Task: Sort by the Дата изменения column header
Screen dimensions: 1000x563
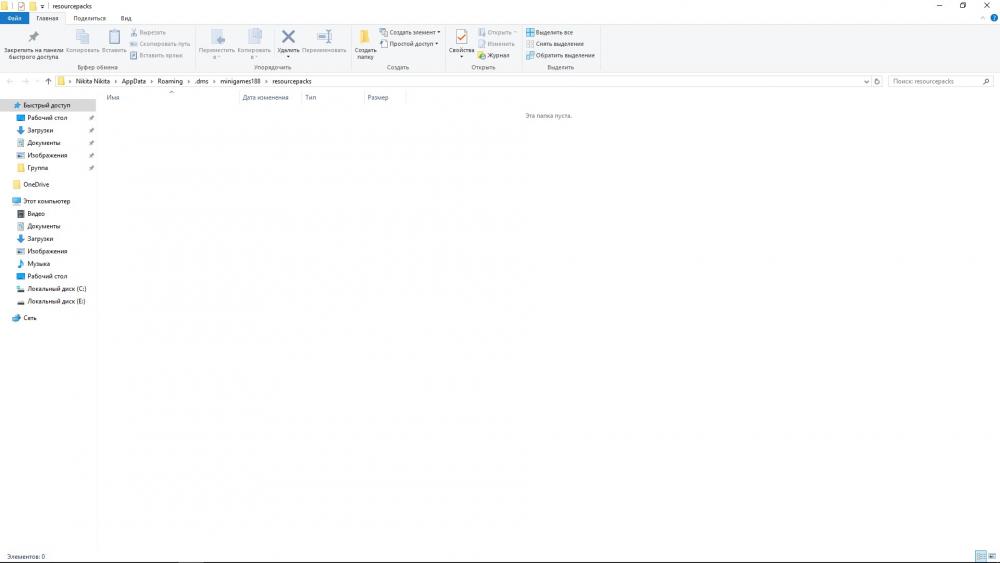Action: click(x=265, y=98)
